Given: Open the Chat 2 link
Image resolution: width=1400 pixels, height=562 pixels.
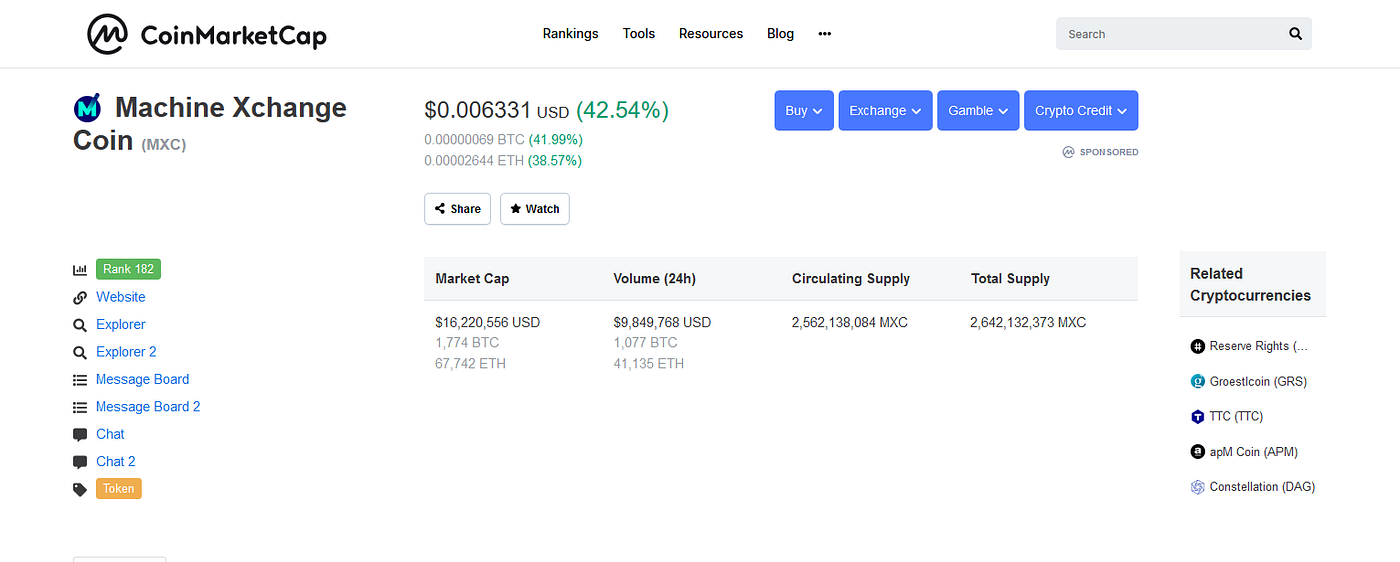Looking at the screenshot, I should [x=116, y=462].
